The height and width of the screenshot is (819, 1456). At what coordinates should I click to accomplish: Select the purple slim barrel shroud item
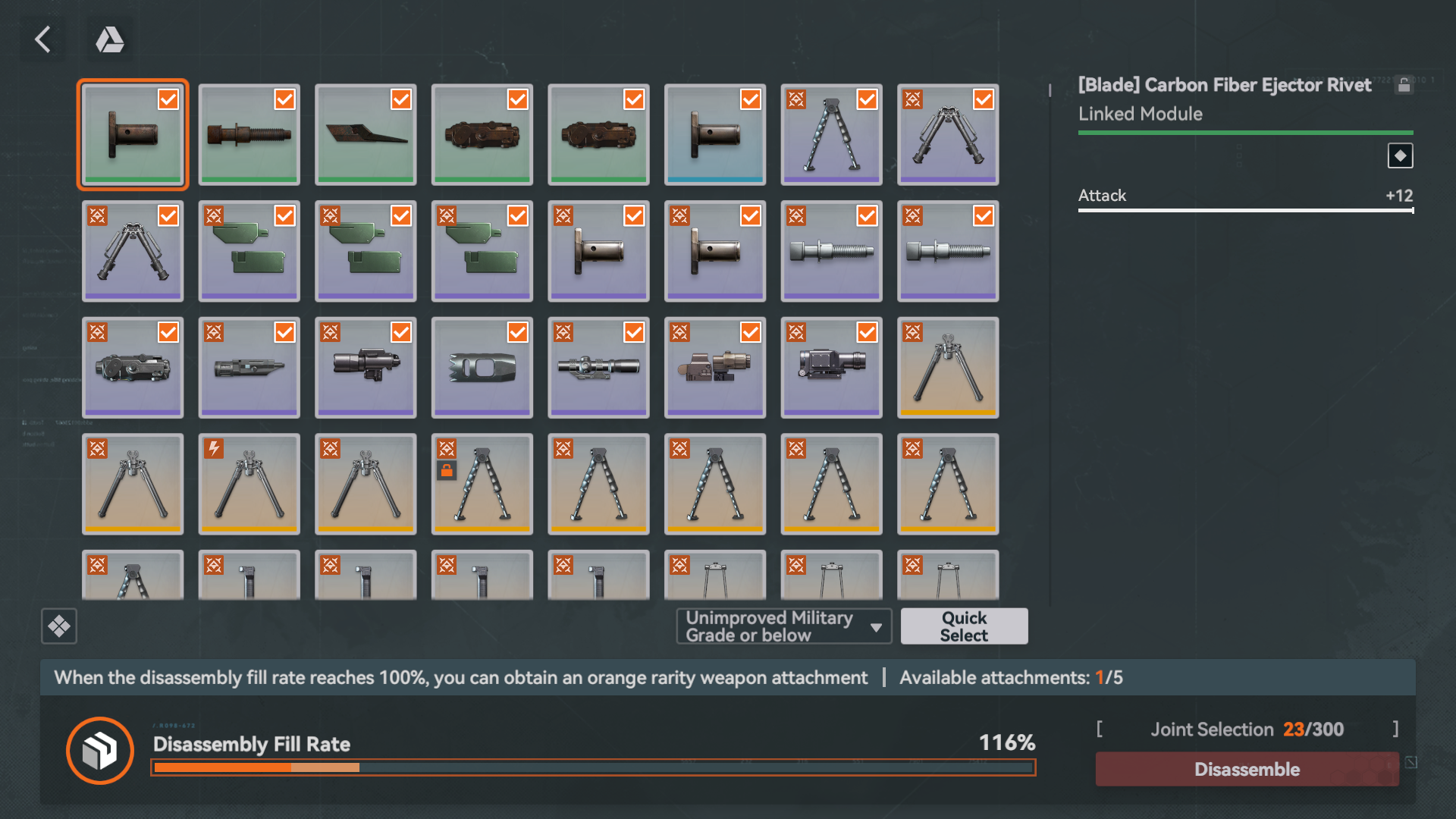click(x=249, y=368)
